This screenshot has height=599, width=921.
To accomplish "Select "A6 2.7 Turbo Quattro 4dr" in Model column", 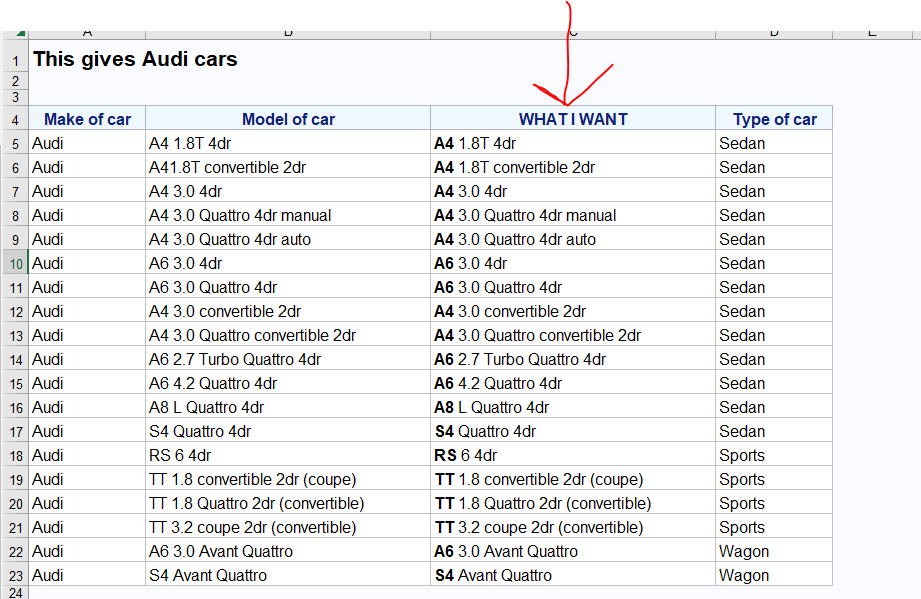I will (235, 360).
